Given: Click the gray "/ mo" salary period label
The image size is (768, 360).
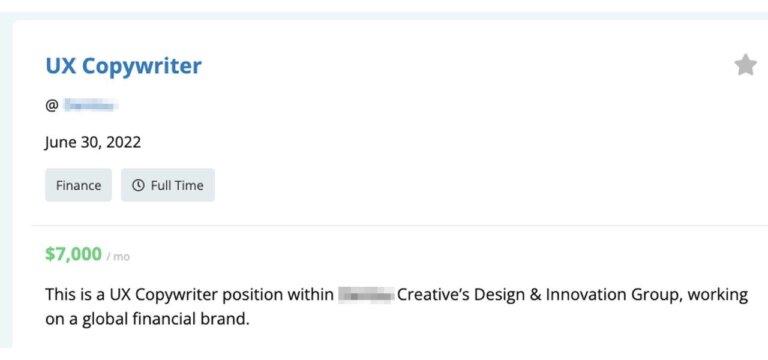Looking at the screenshot, I should click(118, 257).
